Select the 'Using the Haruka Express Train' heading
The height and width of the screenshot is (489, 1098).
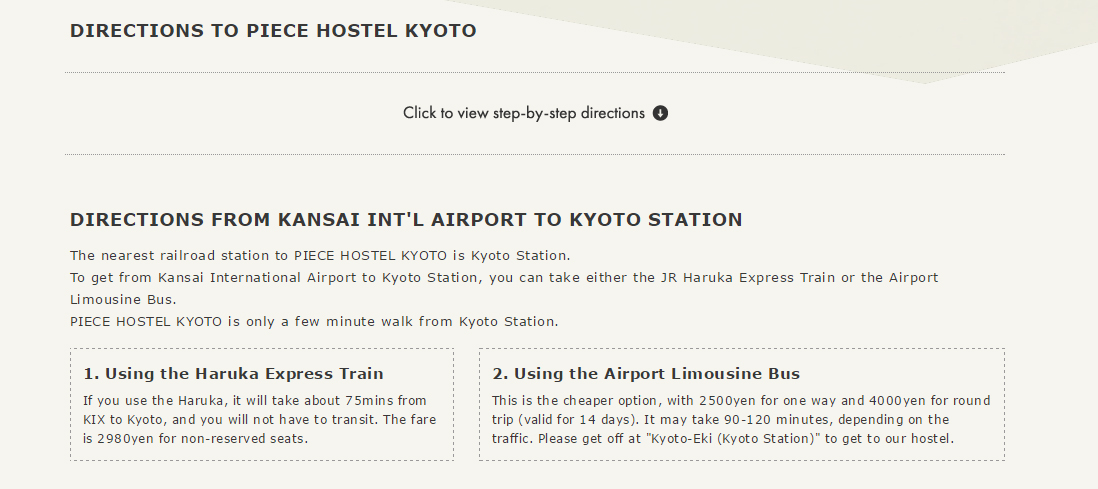233,373
